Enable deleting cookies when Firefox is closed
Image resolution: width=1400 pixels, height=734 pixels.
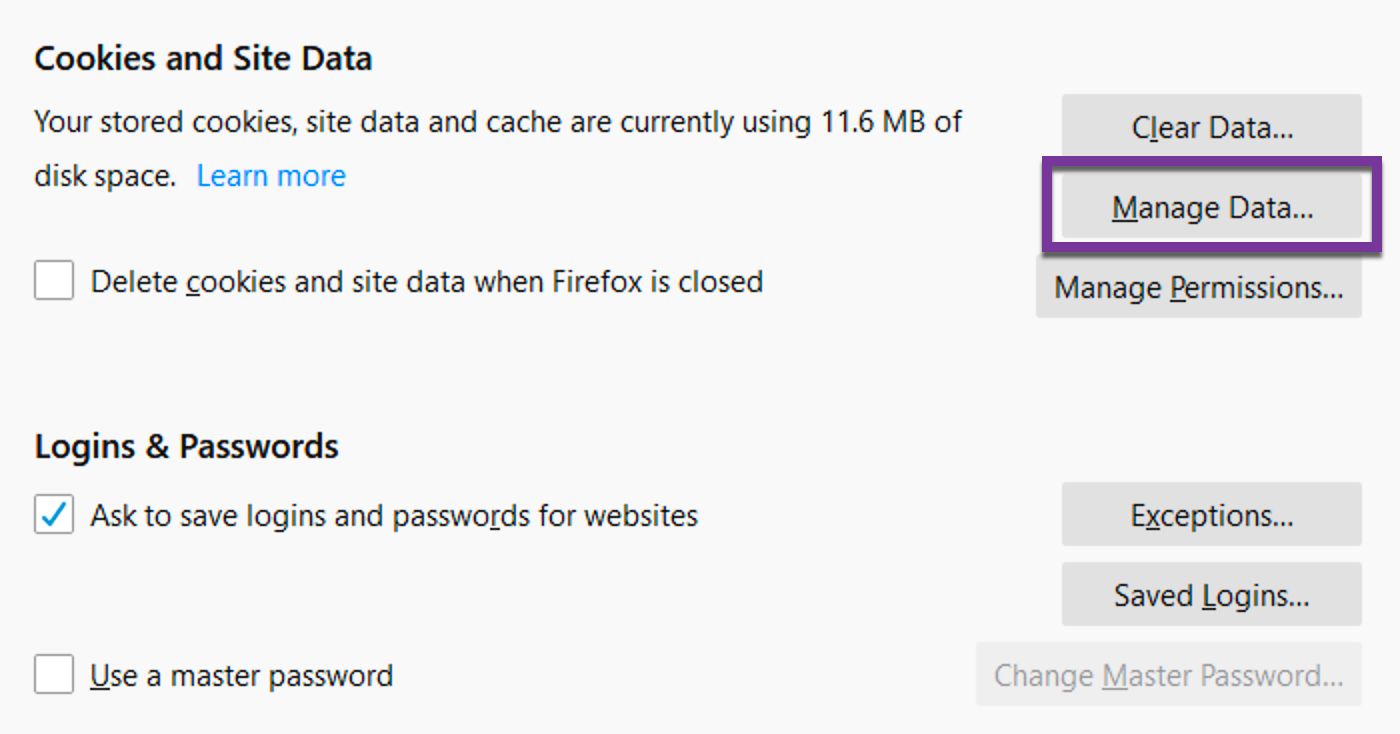[x=54, y=281]
